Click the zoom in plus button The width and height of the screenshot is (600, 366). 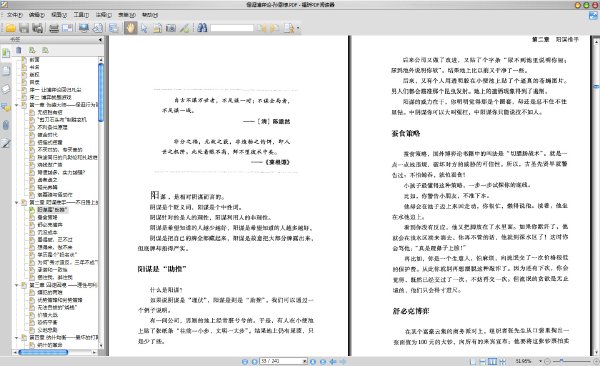(x=596, y=361)
